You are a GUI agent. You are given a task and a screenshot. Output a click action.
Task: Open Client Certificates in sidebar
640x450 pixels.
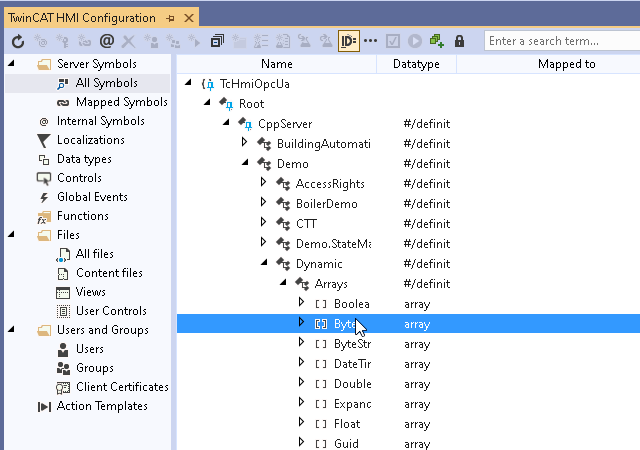pos(122,387)
